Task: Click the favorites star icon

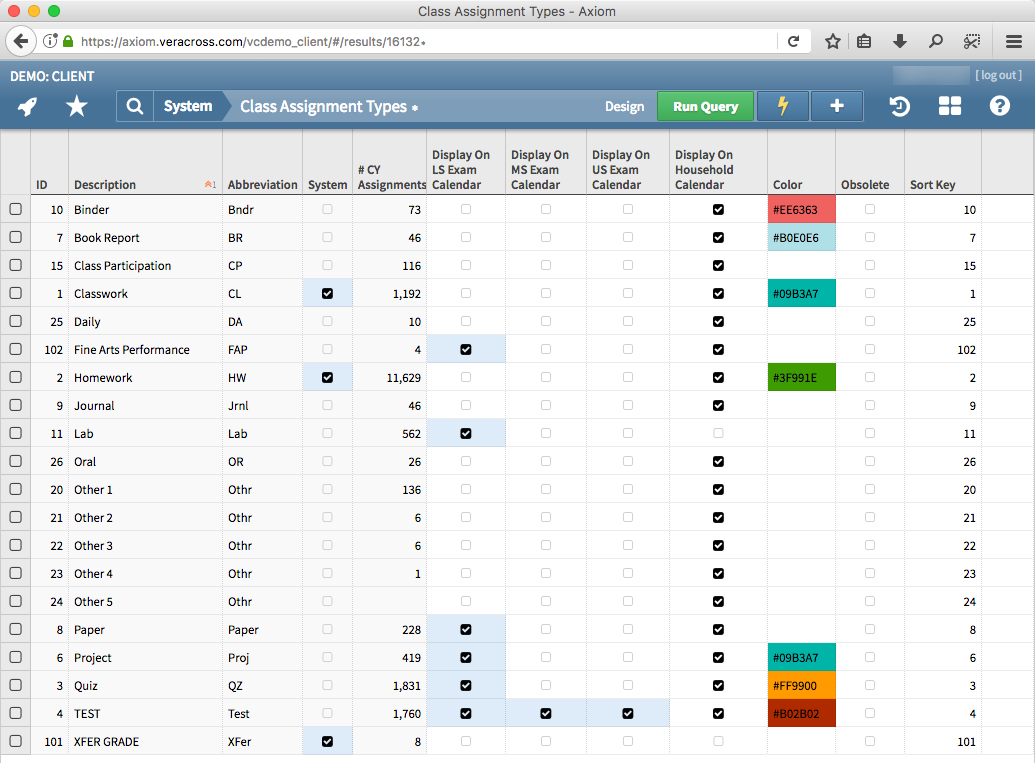Action: click(x=76, y=105)
